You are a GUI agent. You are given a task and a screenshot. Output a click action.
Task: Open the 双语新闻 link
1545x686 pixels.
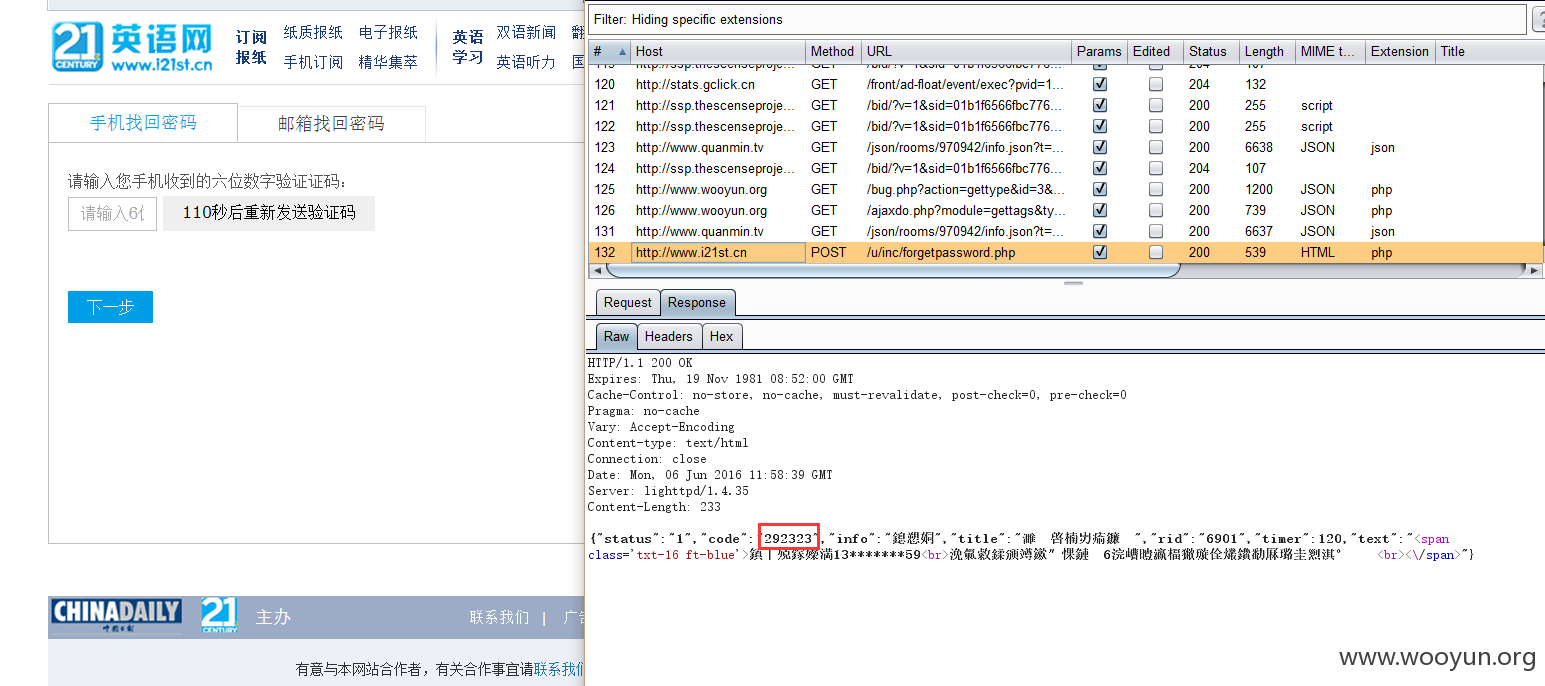click(526, 33)
